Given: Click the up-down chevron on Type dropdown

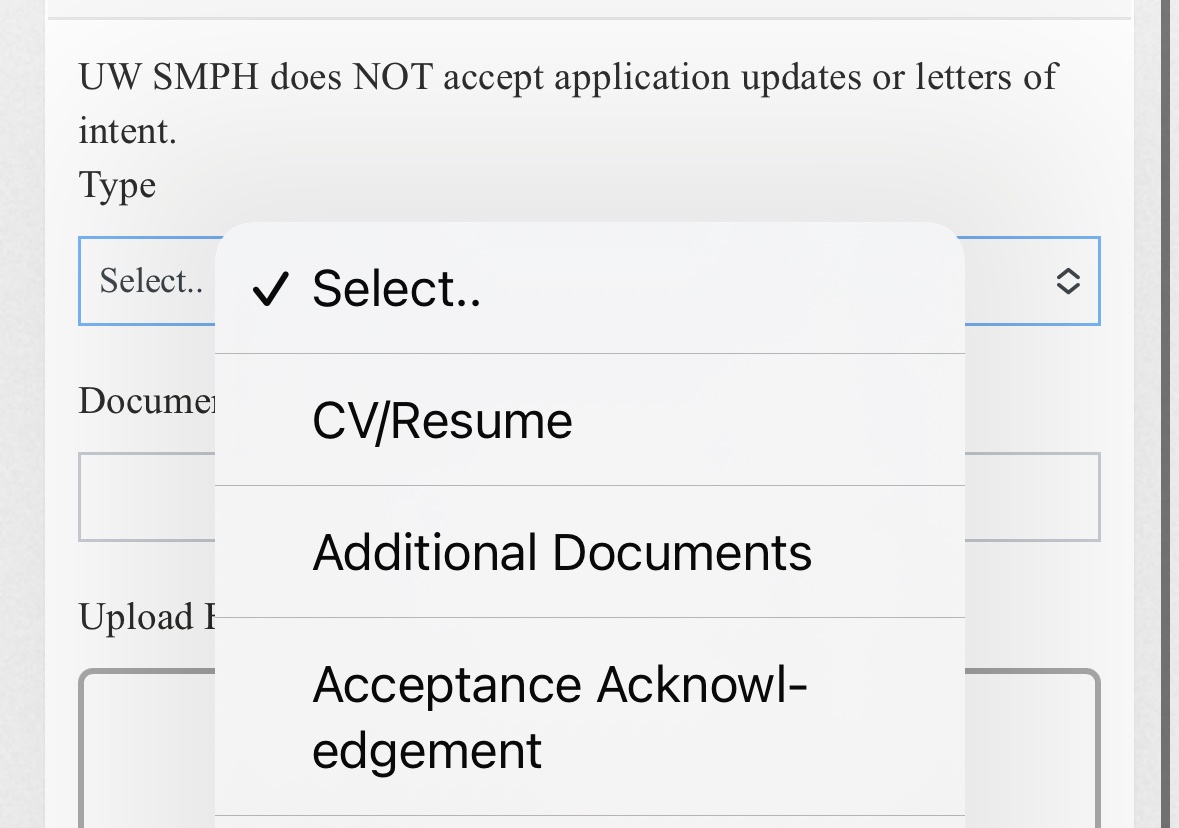Looking at the screenshot, I should point(1068,281).
